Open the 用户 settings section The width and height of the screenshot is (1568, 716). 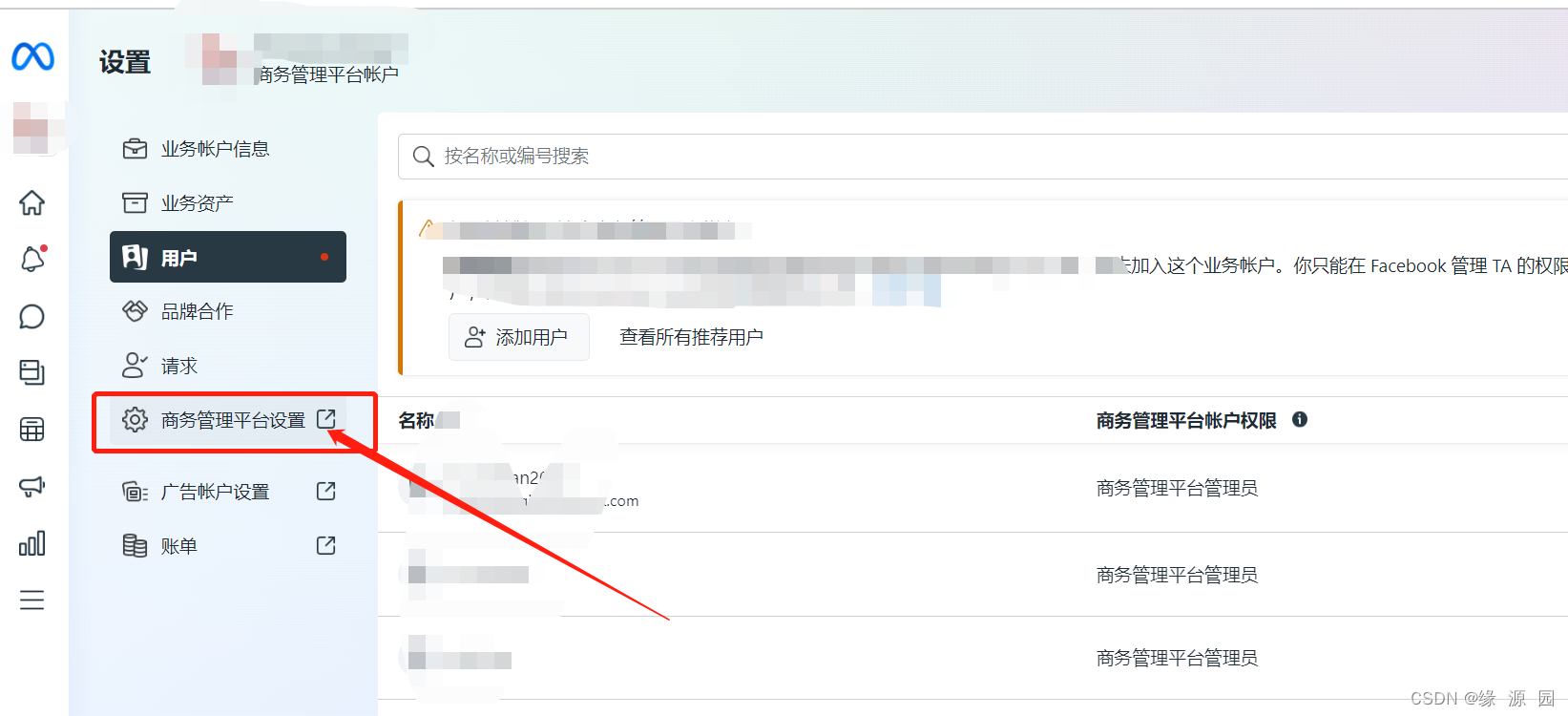pos(228,257)
